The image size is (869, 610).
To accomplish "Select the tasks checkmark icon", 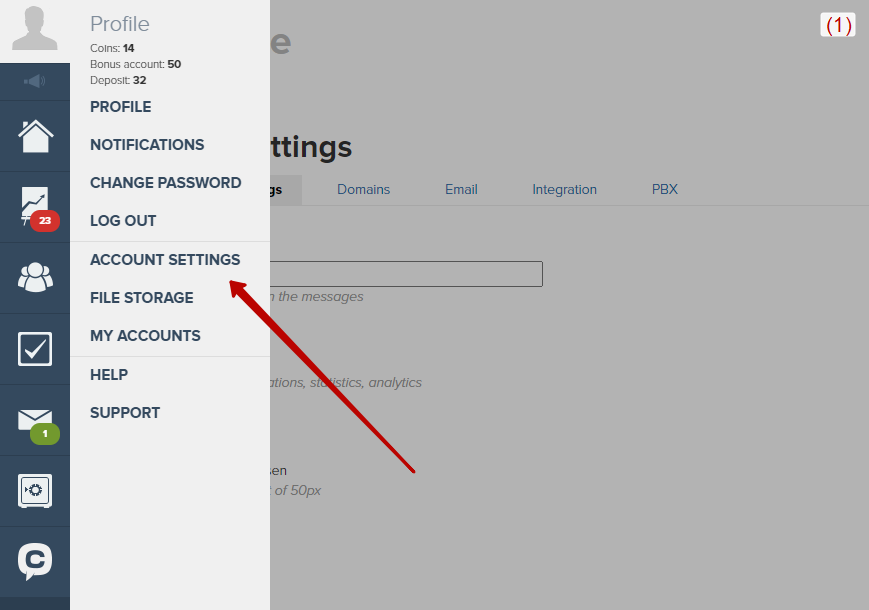I will tap(35, 349).
